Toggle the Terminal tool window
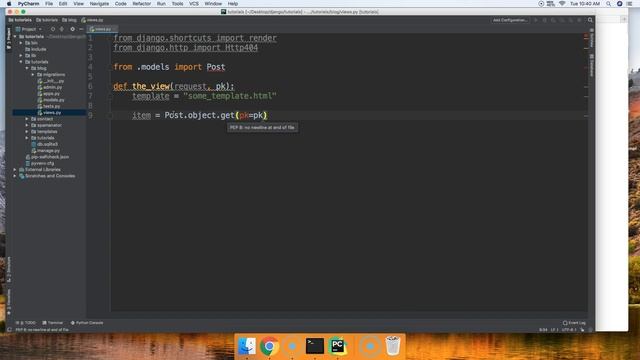Screen dimensions: 640x360 pos(53,323)
